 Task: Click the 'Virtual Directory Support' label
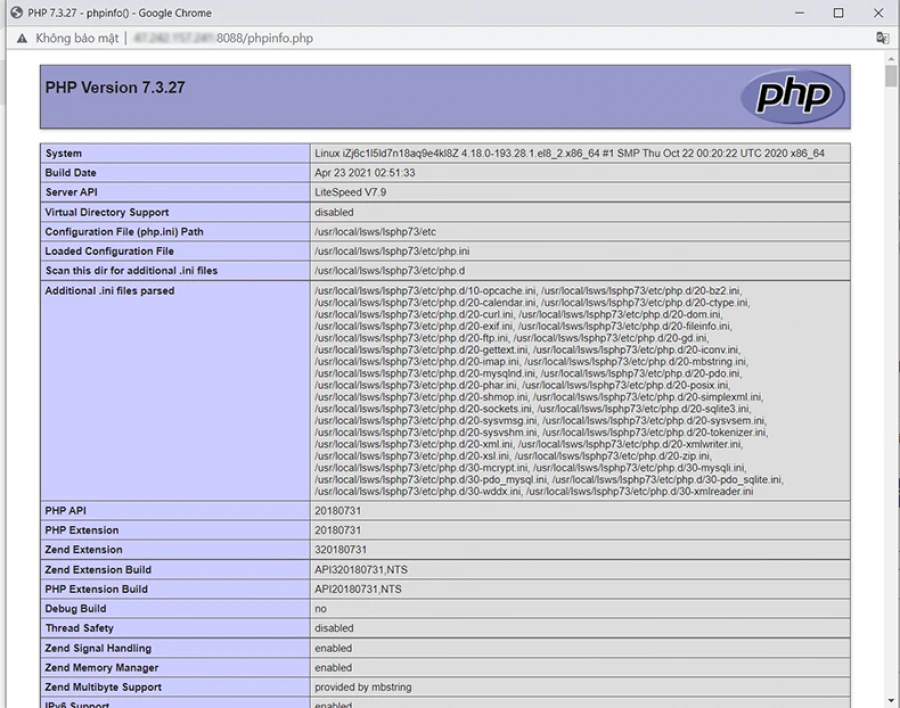tap(107, 212)
